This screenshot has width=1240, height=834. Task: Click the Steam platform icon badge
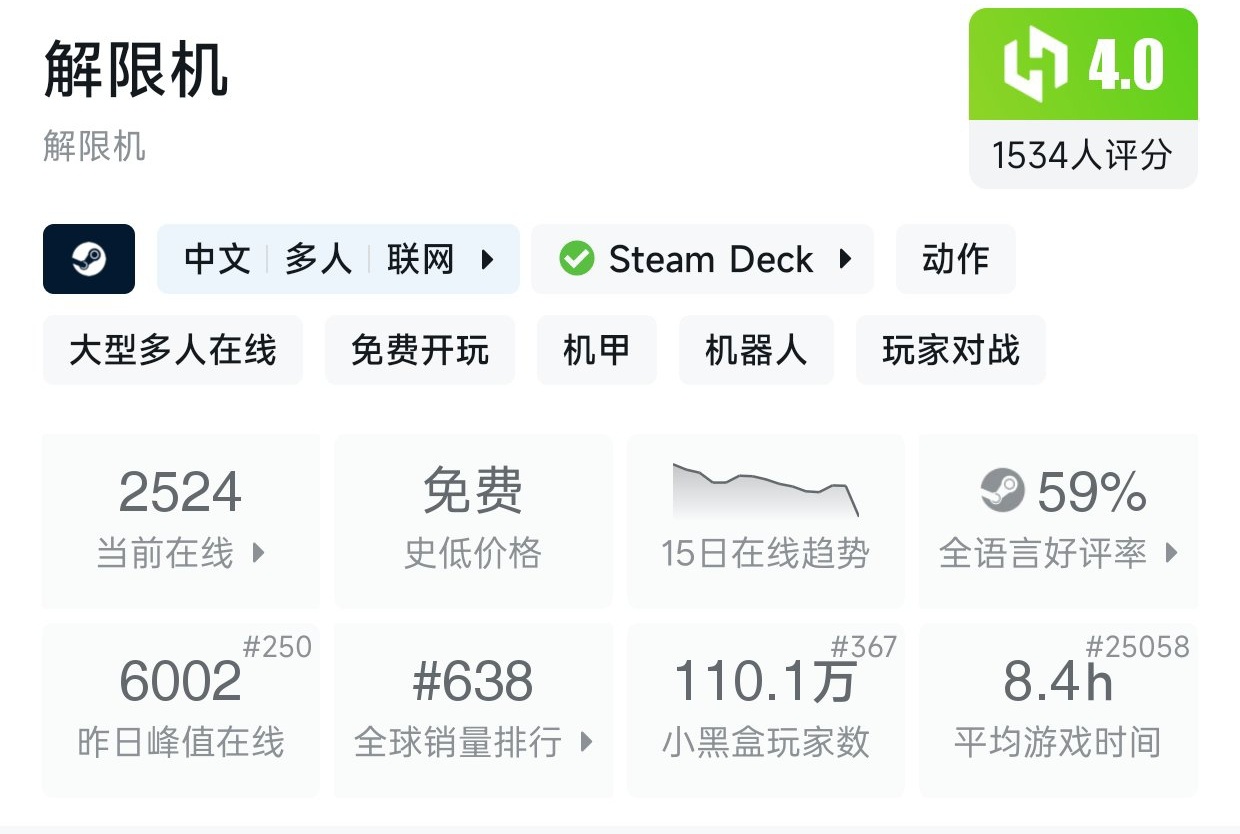pos(89,259)
